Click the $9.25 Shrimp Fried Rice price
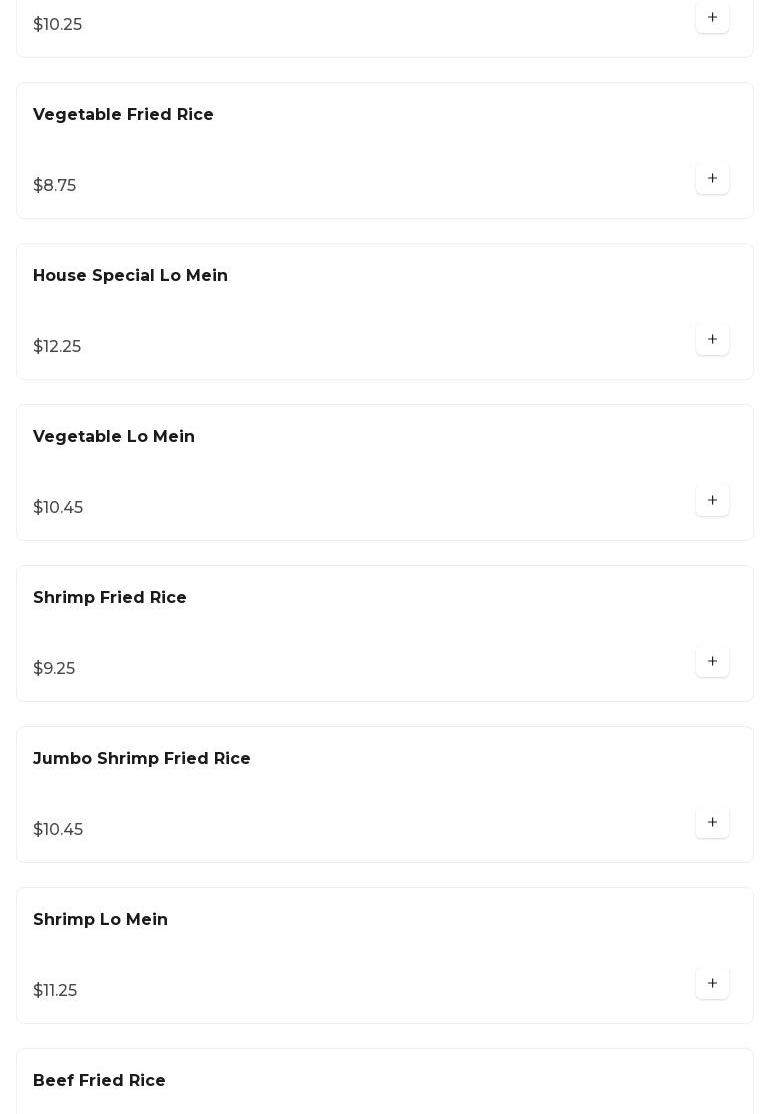The width and height of the screenshot is (770, 1114). pos(54,669)
